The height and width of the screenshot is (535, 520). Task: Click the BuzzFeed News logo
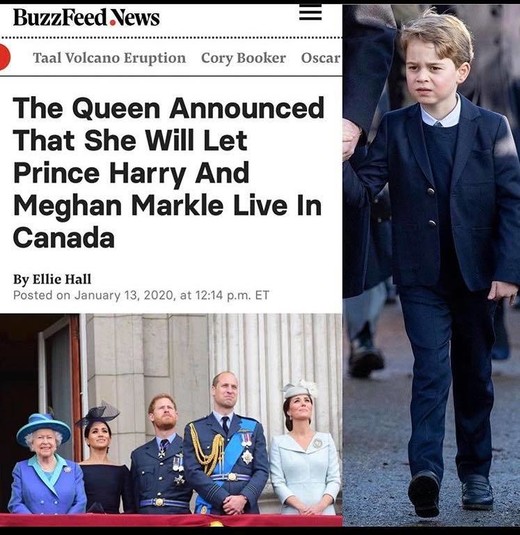click(x=86, y=17)
